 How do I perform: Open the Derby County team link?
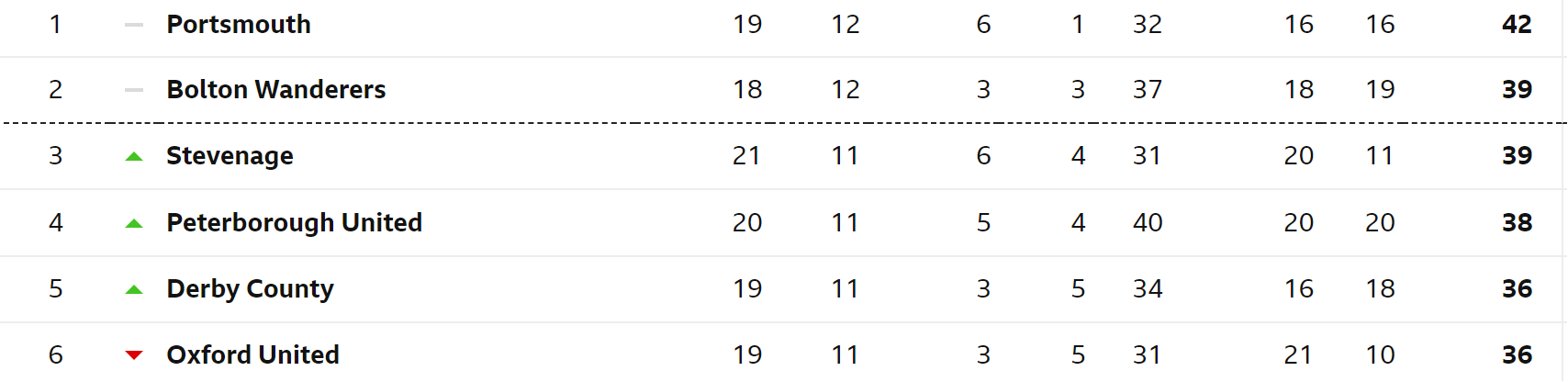click(x=250, y=289)
